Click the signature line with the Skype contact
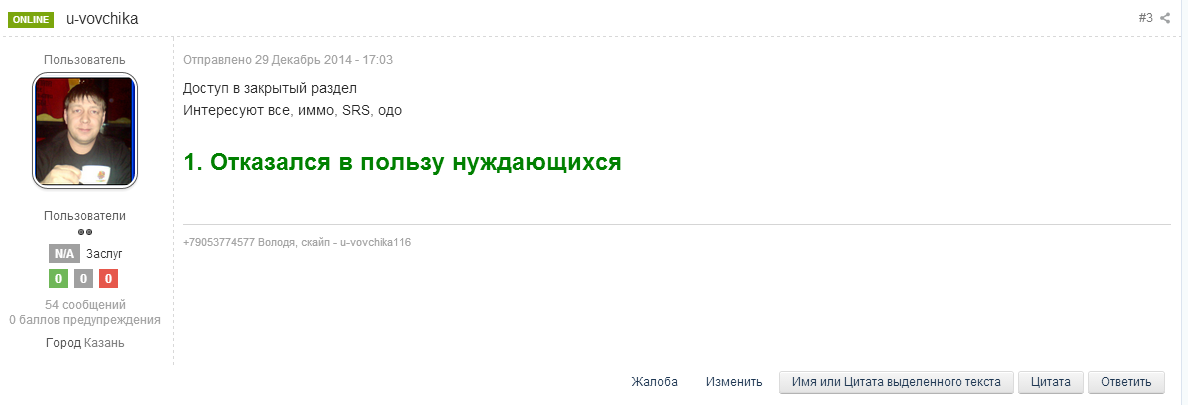1188x405 pixels. pyautogui.click(x=297, y=242)
